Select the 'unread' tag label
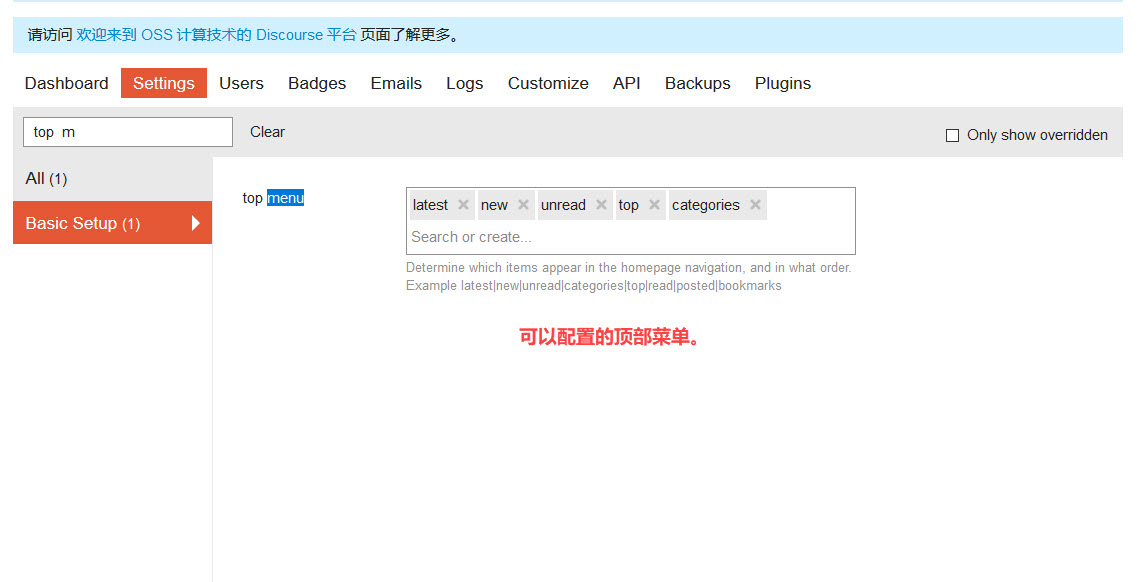Viewport: 1141px width, 582px height. click(563, 205)
